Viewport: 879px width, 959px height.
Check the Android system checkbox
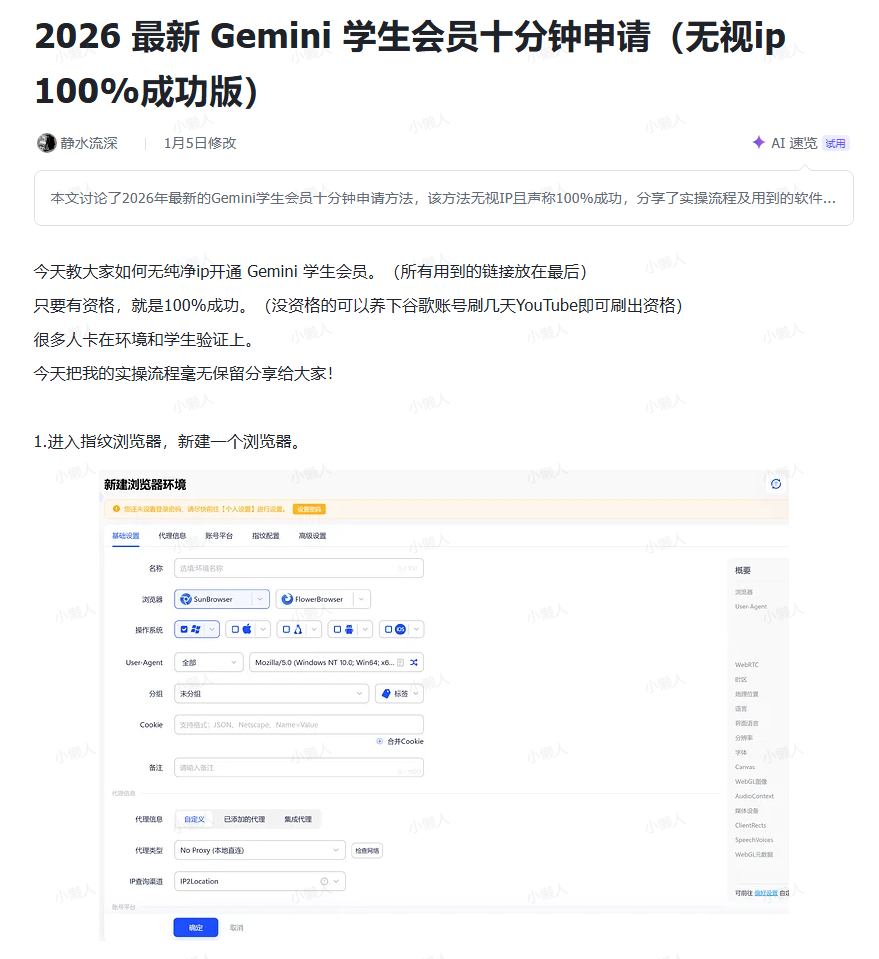336,629
